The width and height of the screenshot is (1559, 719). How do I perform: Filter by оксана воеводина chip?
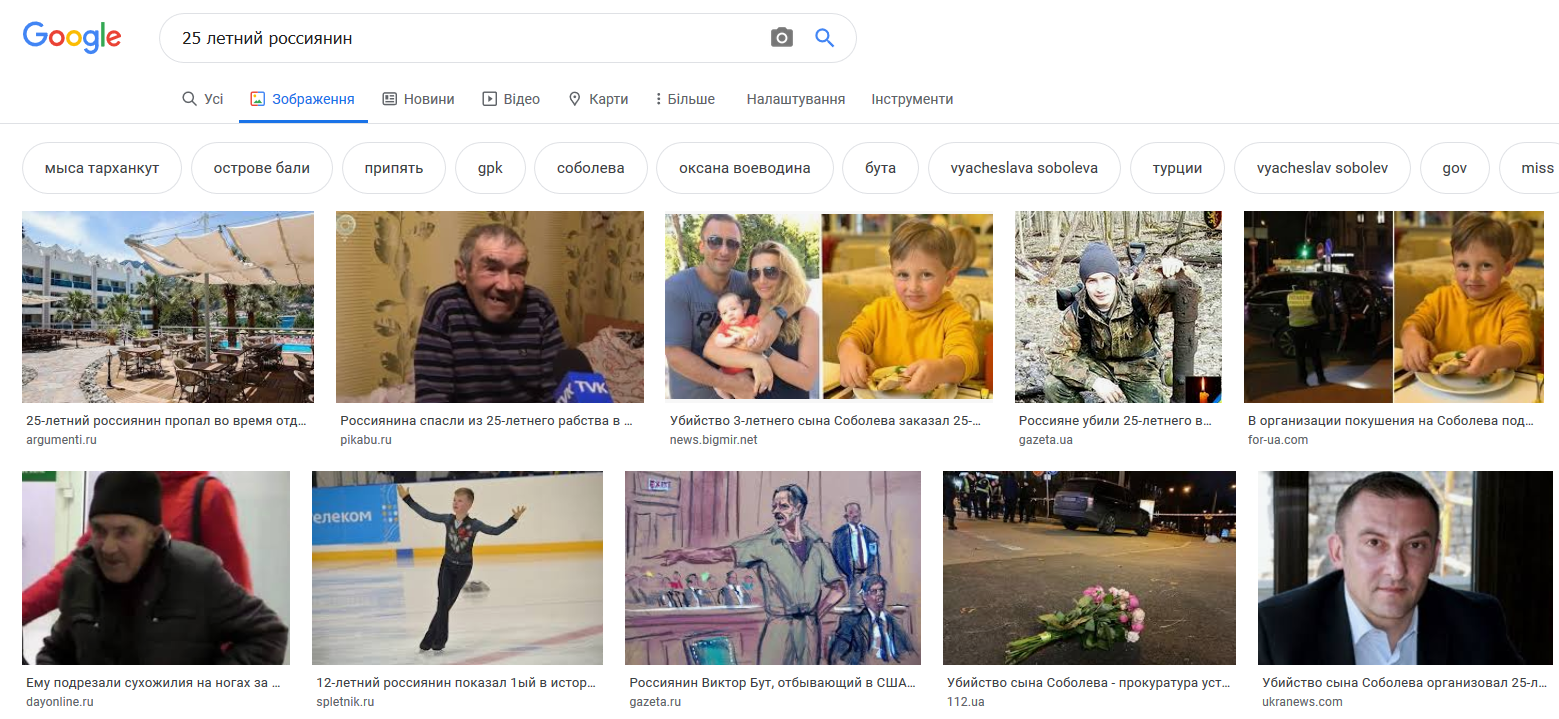coord(743,168)
